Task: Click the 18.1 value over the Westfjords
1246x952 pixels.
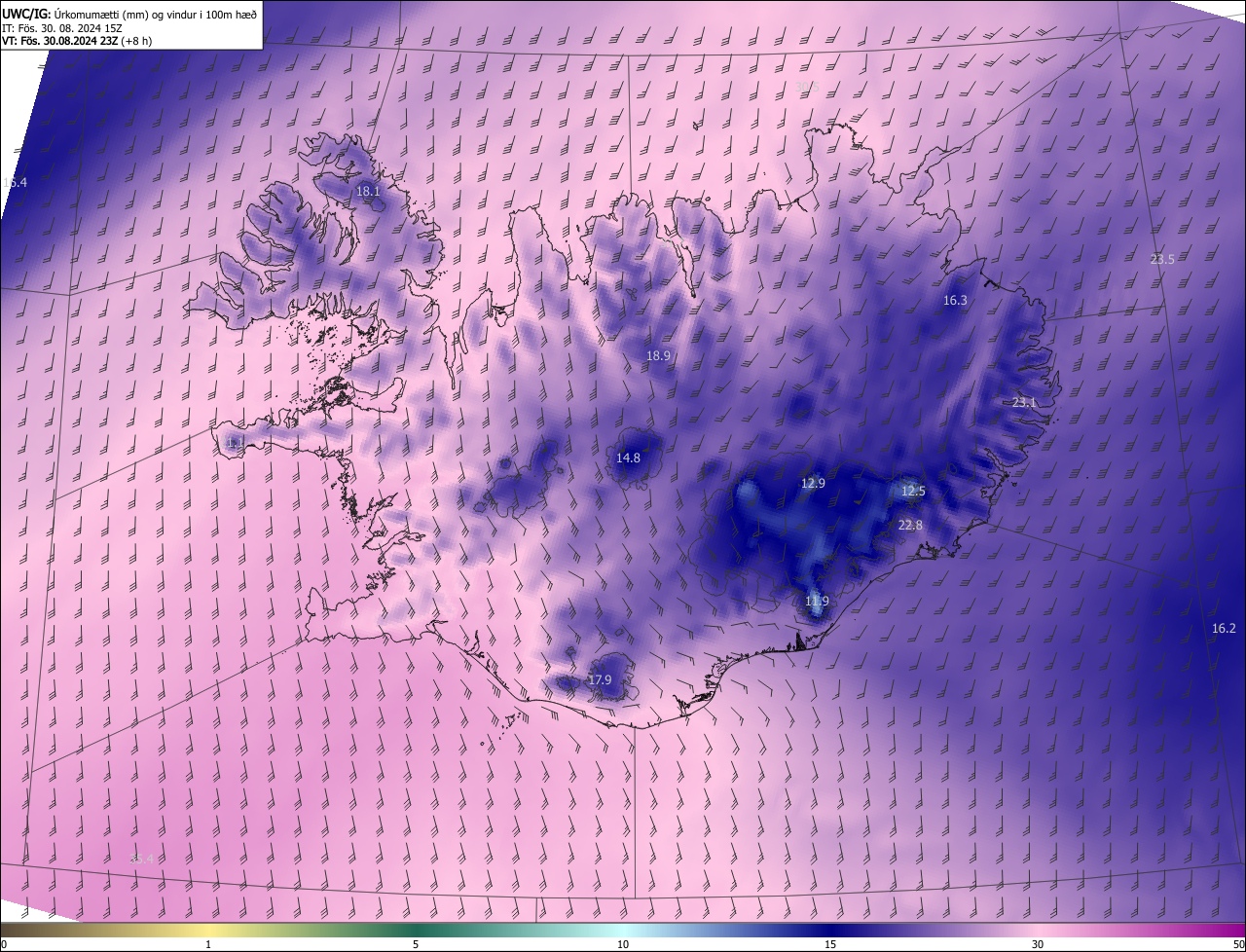Action: [x=368, y=192]
